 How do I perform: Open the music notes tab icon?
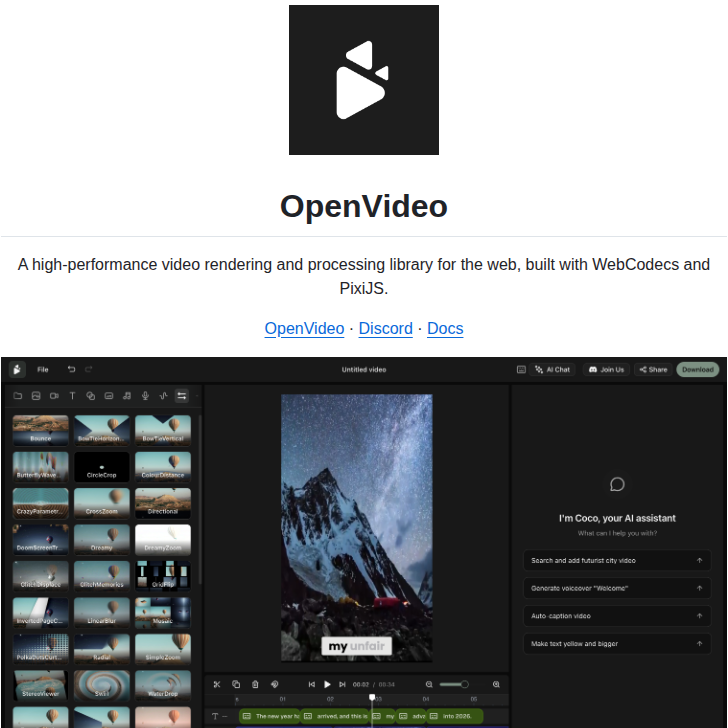pyautogui.click(x=127, y=396)
